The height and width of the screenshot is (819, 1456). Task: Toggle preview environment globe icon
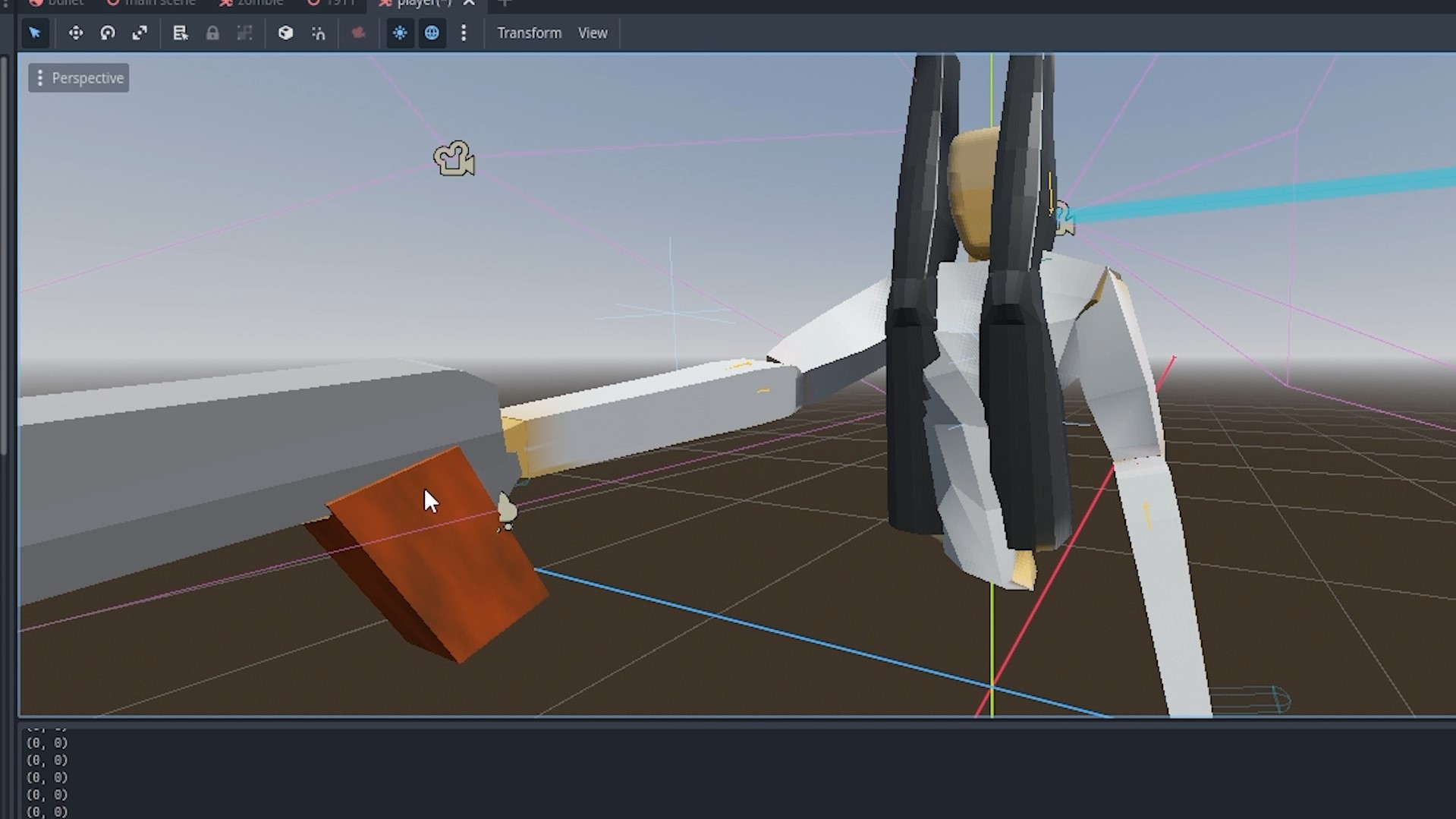click(432, 33)
